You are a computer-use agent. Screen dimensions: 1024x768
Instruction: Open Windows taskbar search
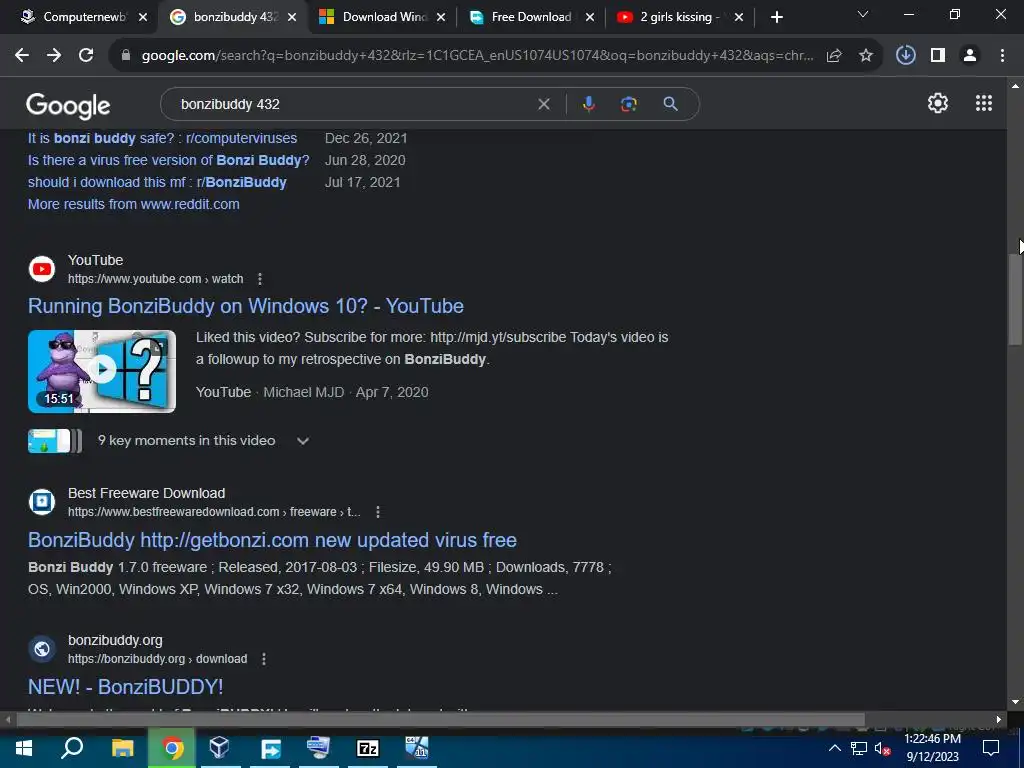[72, 748]
